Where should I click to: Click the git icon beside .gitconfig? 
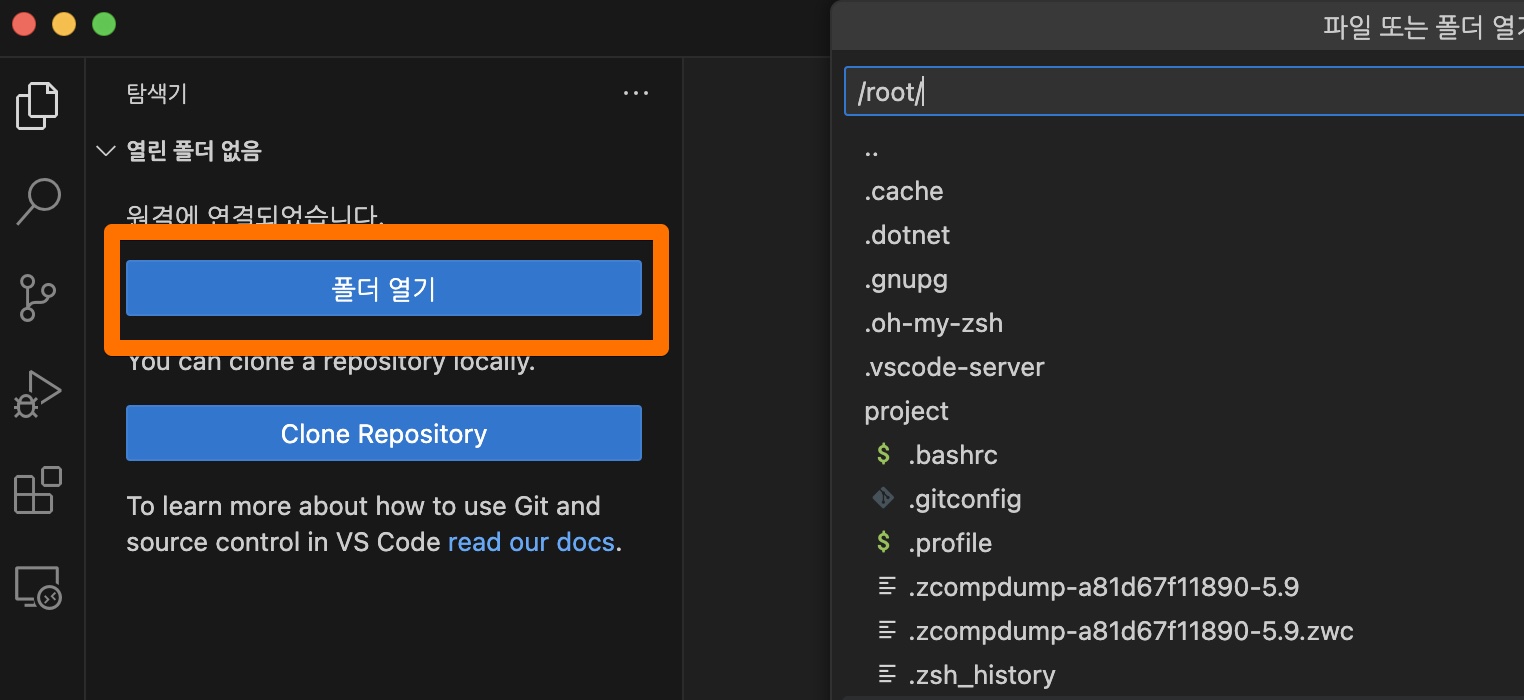pos(884,499)
